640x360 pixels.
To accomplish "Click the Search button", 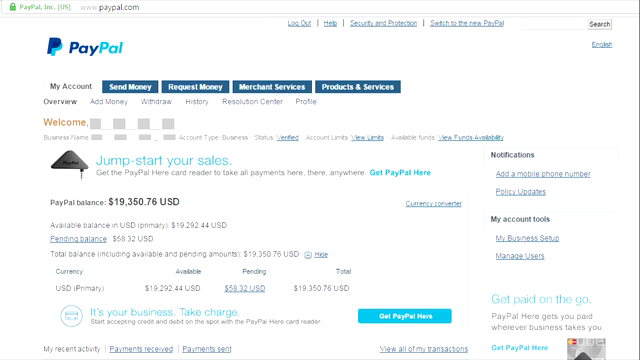I will coord(599,24).
